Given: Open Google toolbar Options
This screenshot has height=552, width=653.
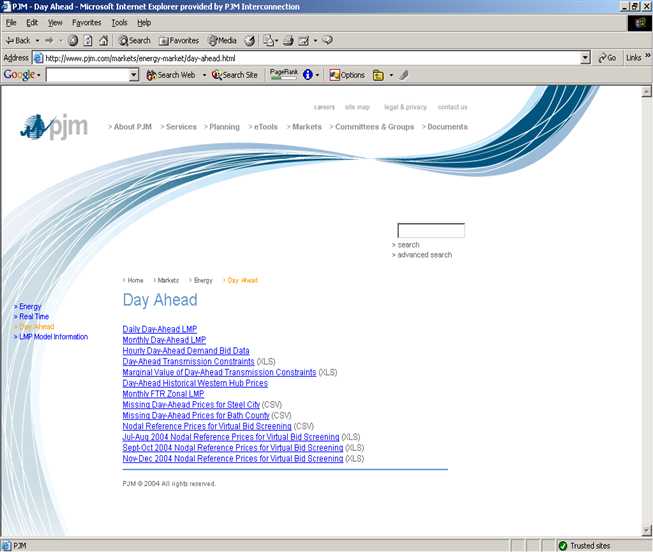Looking at the screenshot, I should pos(347,75).
